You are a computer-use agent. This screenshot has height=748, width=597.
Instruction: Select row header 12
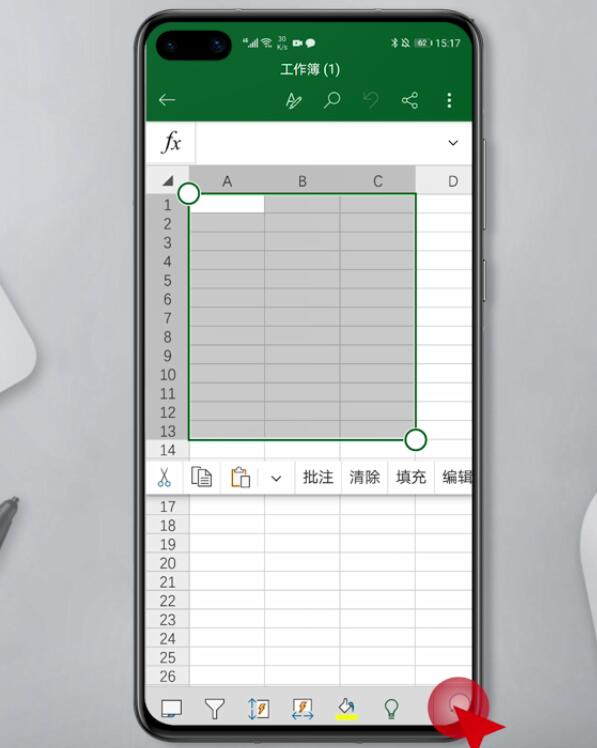tap(168, 412)
